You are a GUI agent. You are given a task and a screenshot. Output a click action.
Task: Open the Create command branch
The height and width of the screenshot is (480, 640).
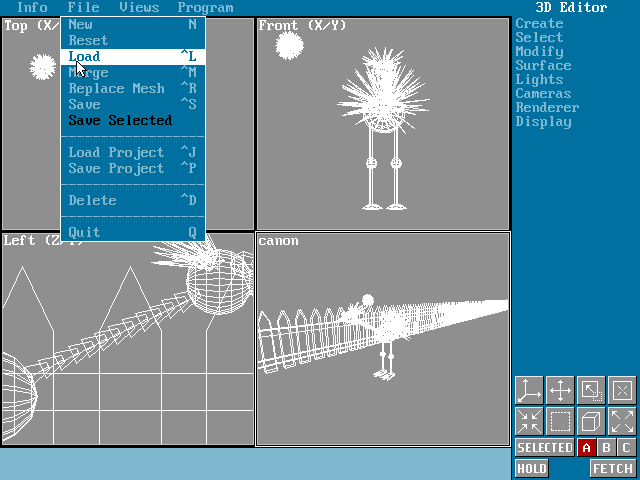tap(539, 24)
